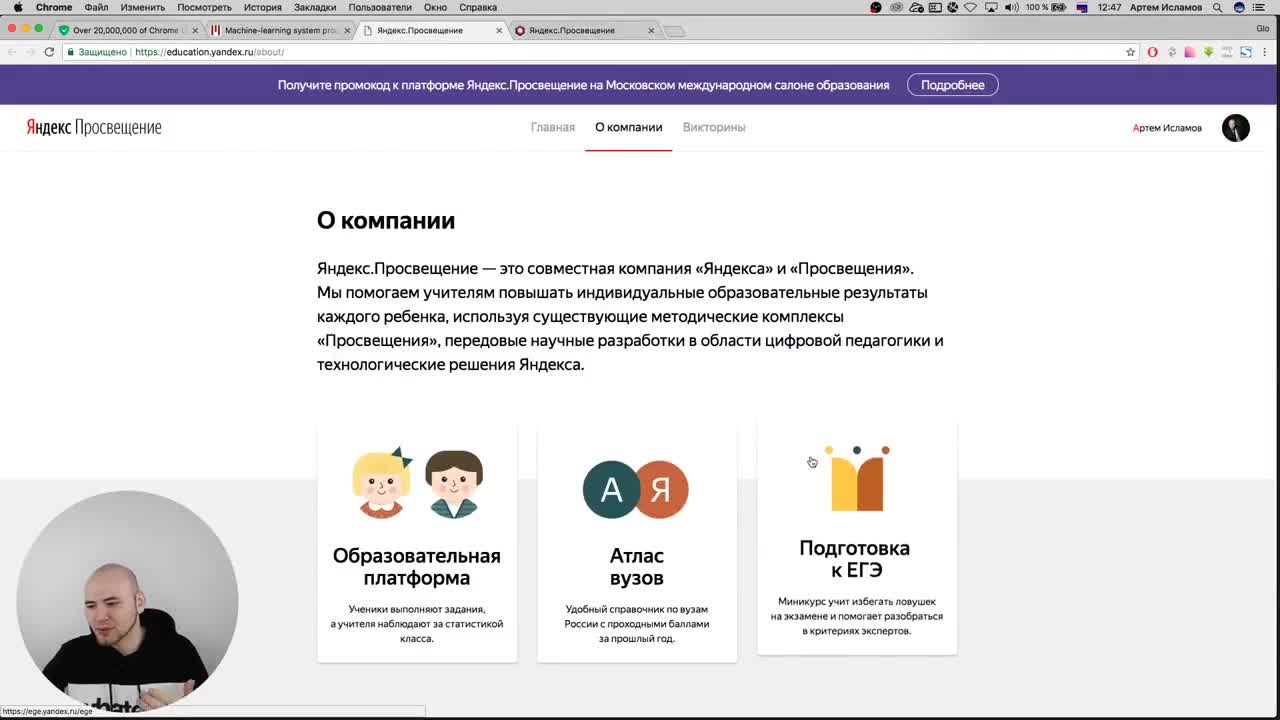The image size is (1280, 720).
Task: Open the Изменить menu
Action: click(x=142, y=7)
